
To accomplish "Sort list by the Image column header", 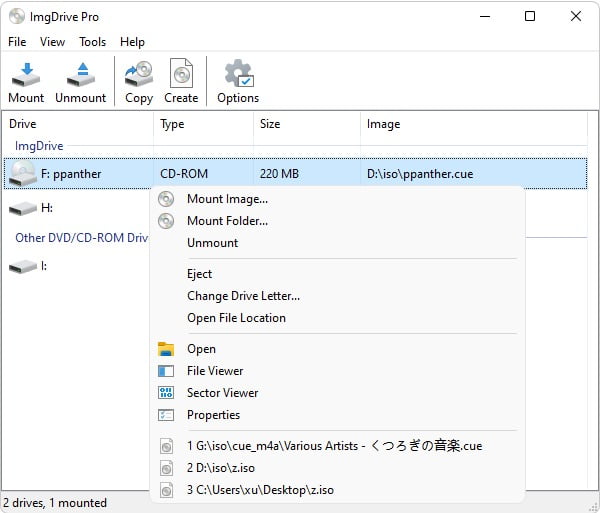I will [474, 124].
